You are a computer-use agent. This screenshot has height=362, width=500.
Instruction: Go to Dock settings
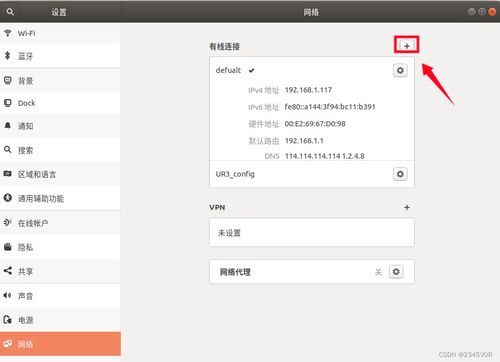[x=60, y=103]
